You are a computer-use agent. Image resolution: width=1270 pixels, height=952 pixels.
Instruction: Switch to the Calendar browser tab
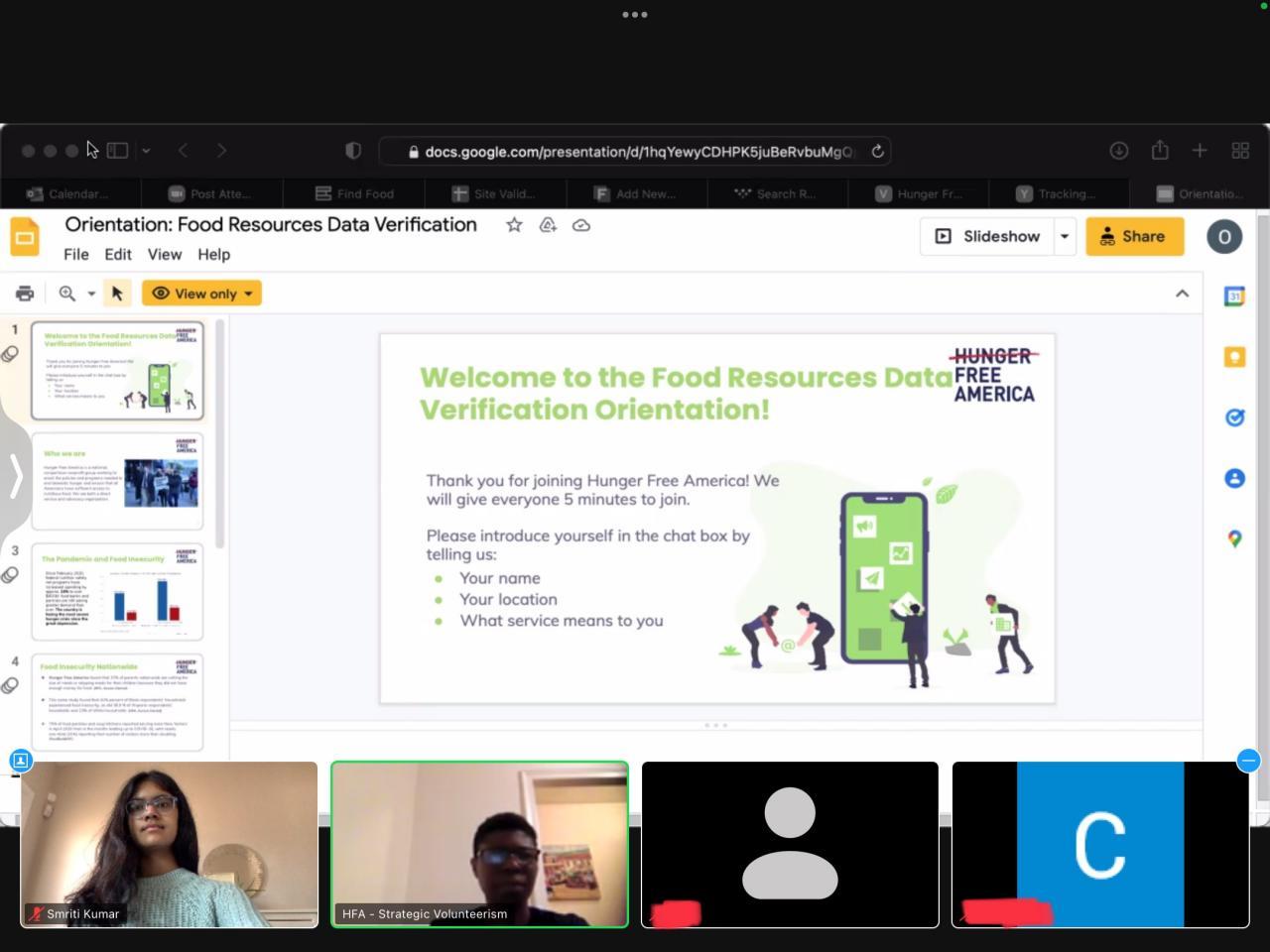(70, 193)
